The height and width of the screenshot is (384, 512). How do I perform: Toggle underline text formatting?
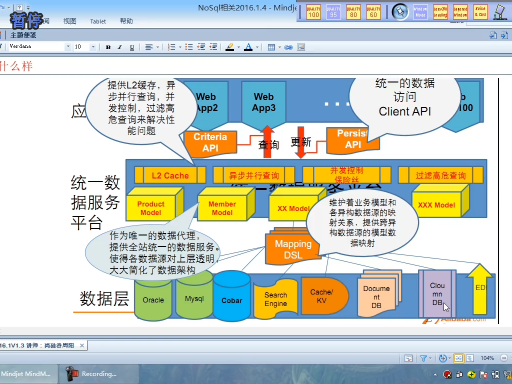132,47
